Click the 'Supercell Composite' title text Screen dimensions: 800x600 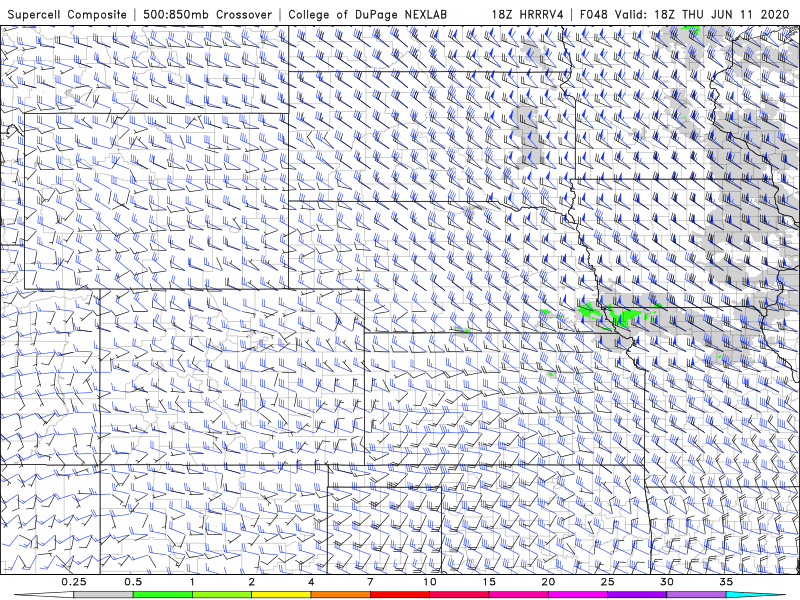[x=67, y=14]
